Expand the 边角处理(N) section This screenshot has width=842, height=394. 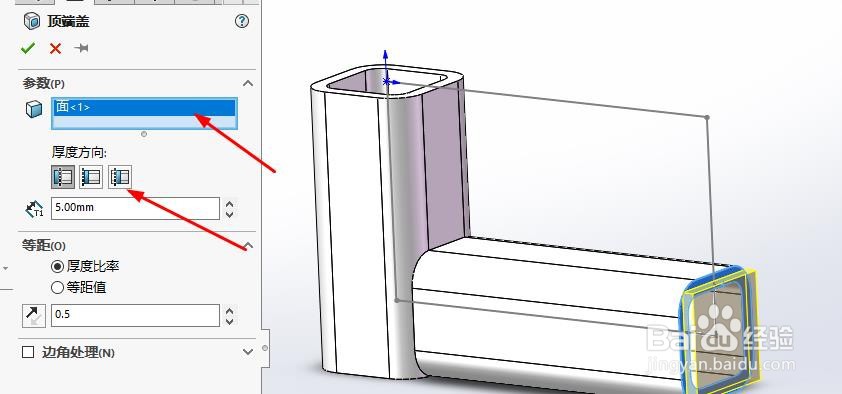click(248, 352)
